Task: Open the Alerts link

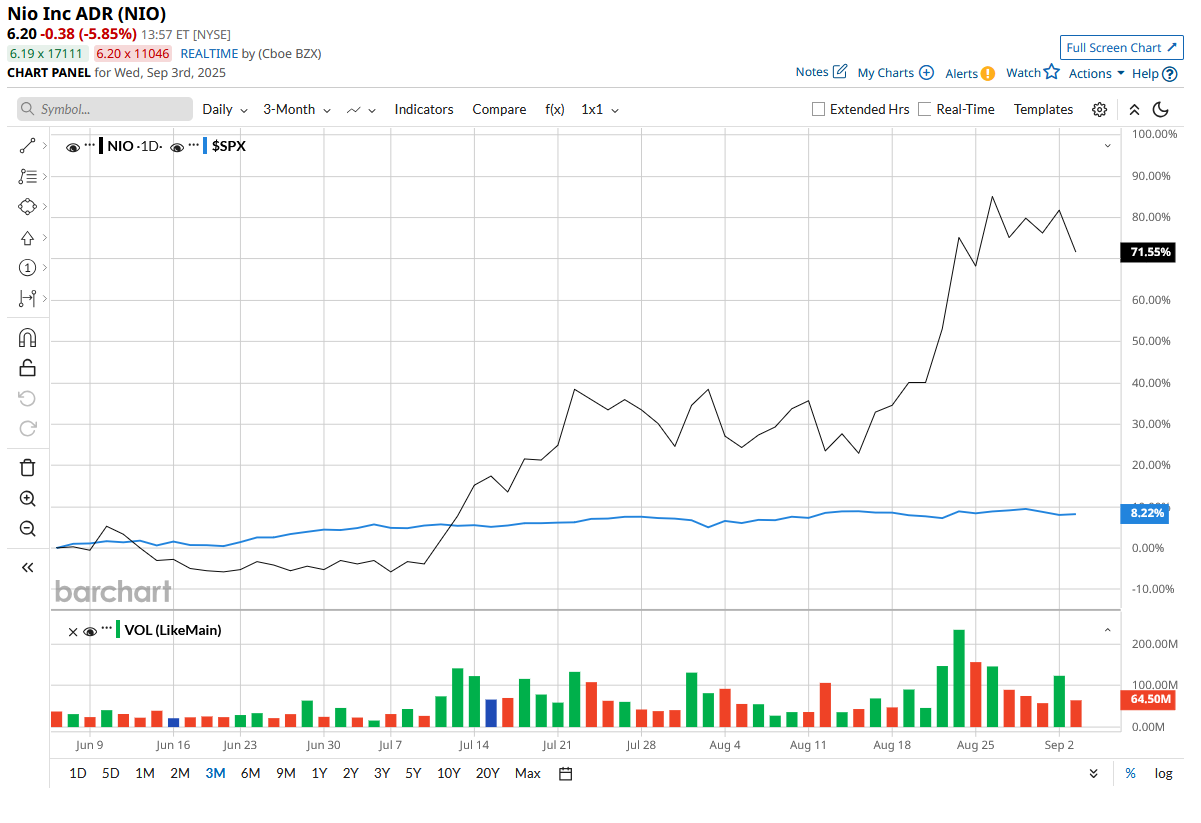Action: click(961, 73)
